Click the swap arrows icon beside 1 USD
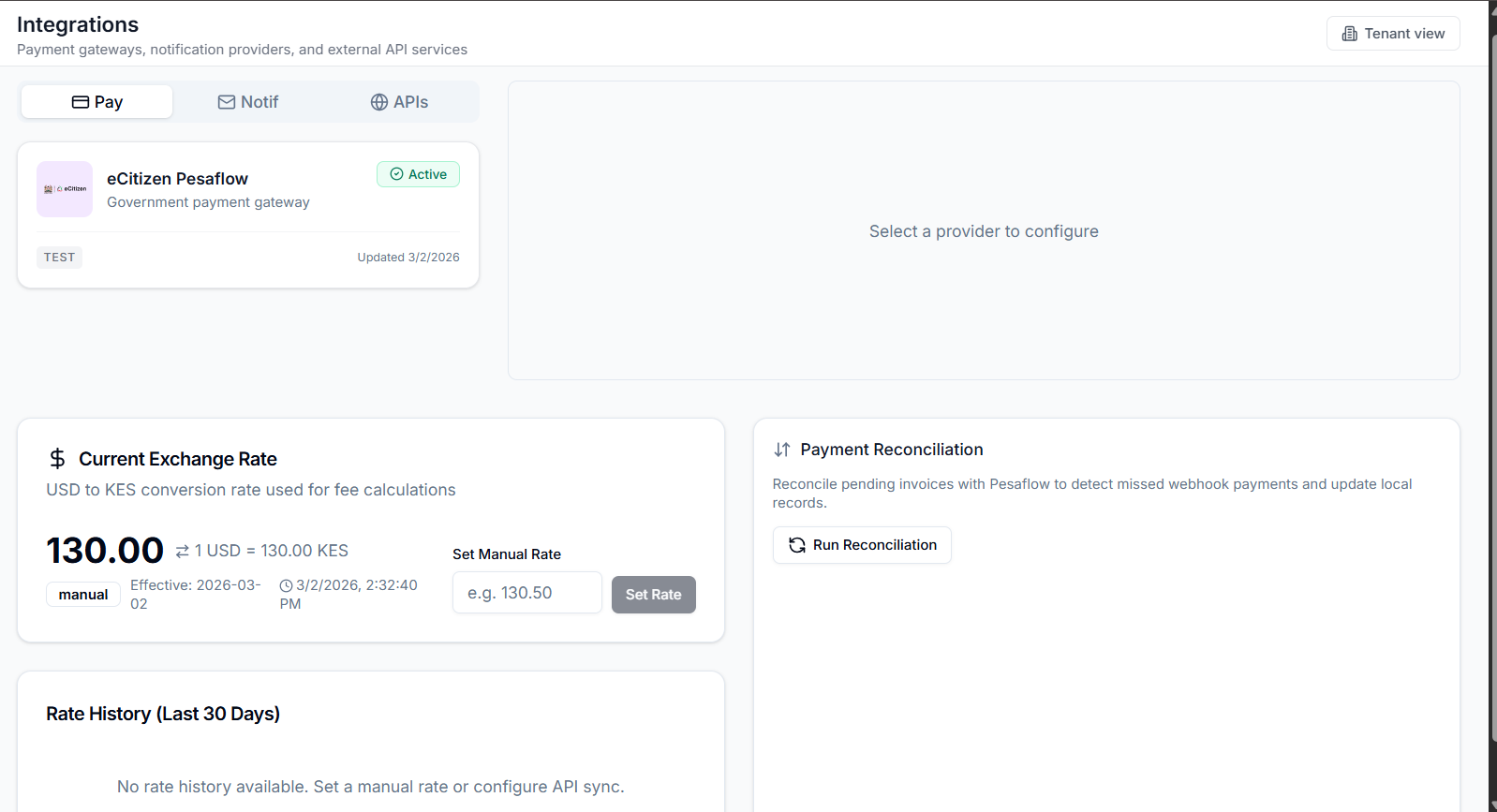The height and width of the screenshot is (812, 1497). point(183,552)
